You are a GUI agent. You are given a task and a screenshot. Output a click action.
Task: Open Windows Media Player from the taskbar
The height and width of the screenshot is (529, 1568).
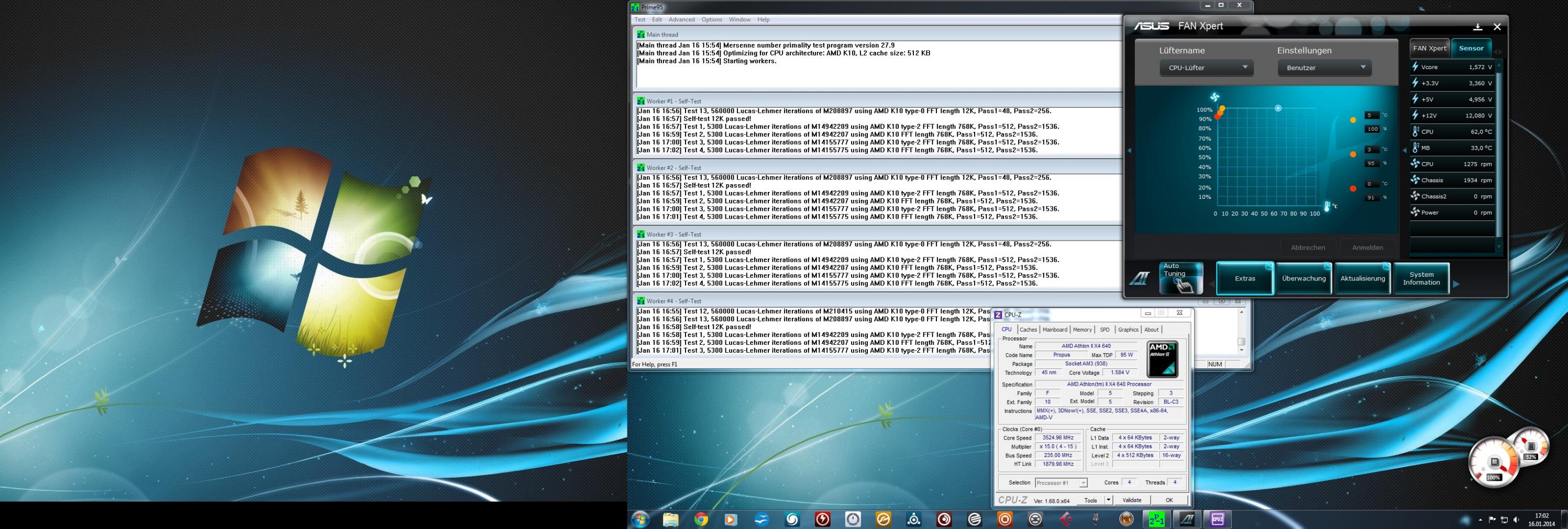[731, 519]
